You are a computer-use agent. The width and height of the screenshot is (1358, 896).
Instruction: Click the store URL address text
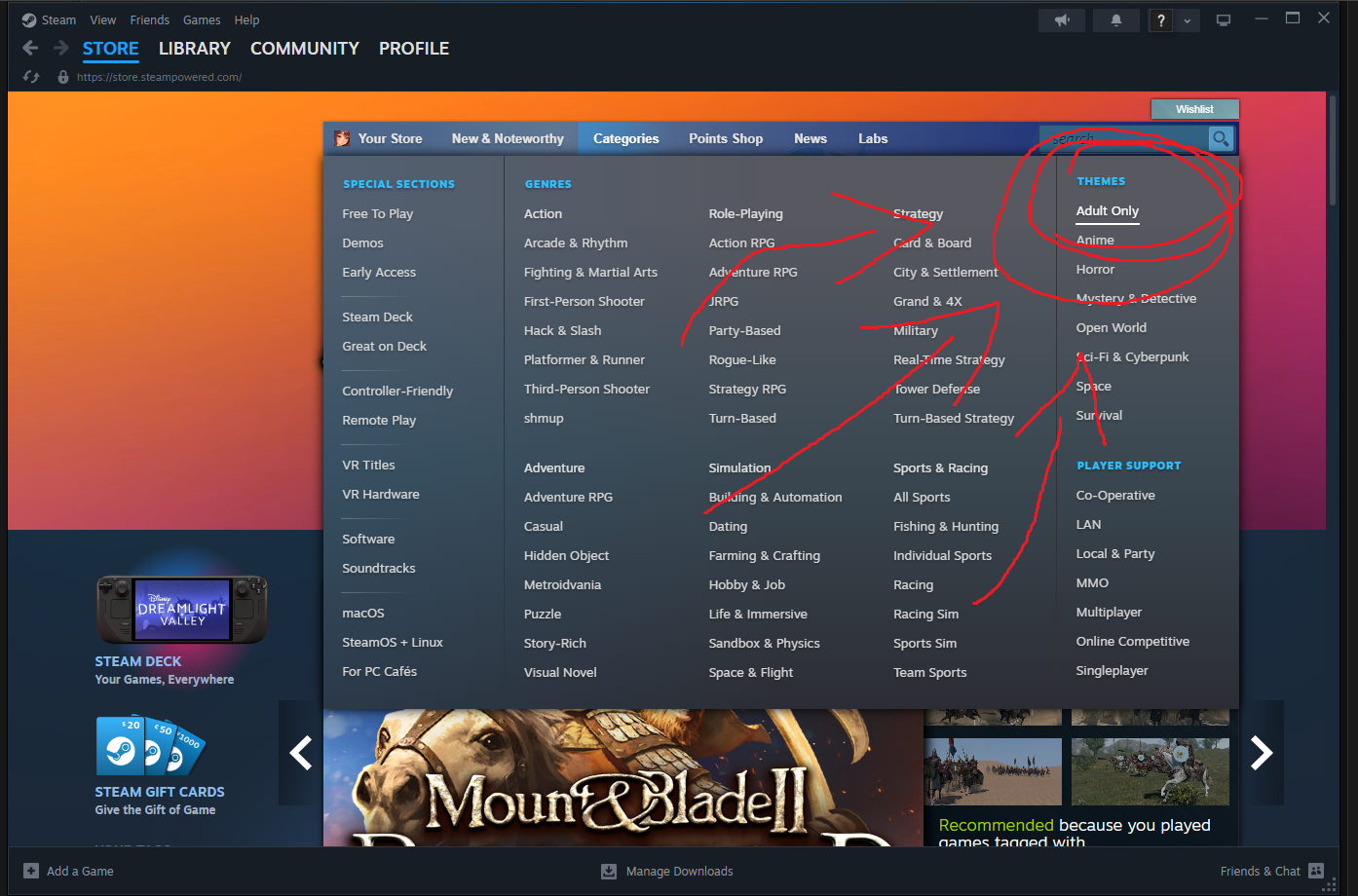[x=159, y=77]
